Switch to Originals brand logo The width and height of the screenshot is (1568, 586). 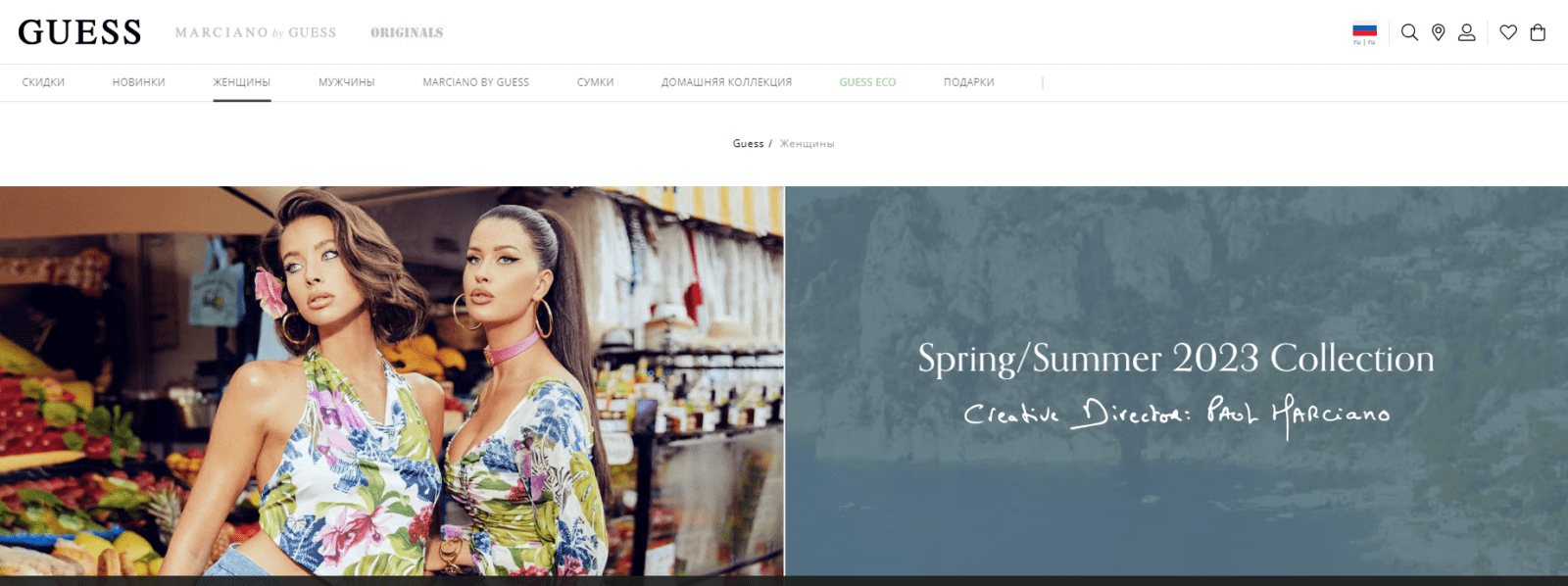click(407, 32)
